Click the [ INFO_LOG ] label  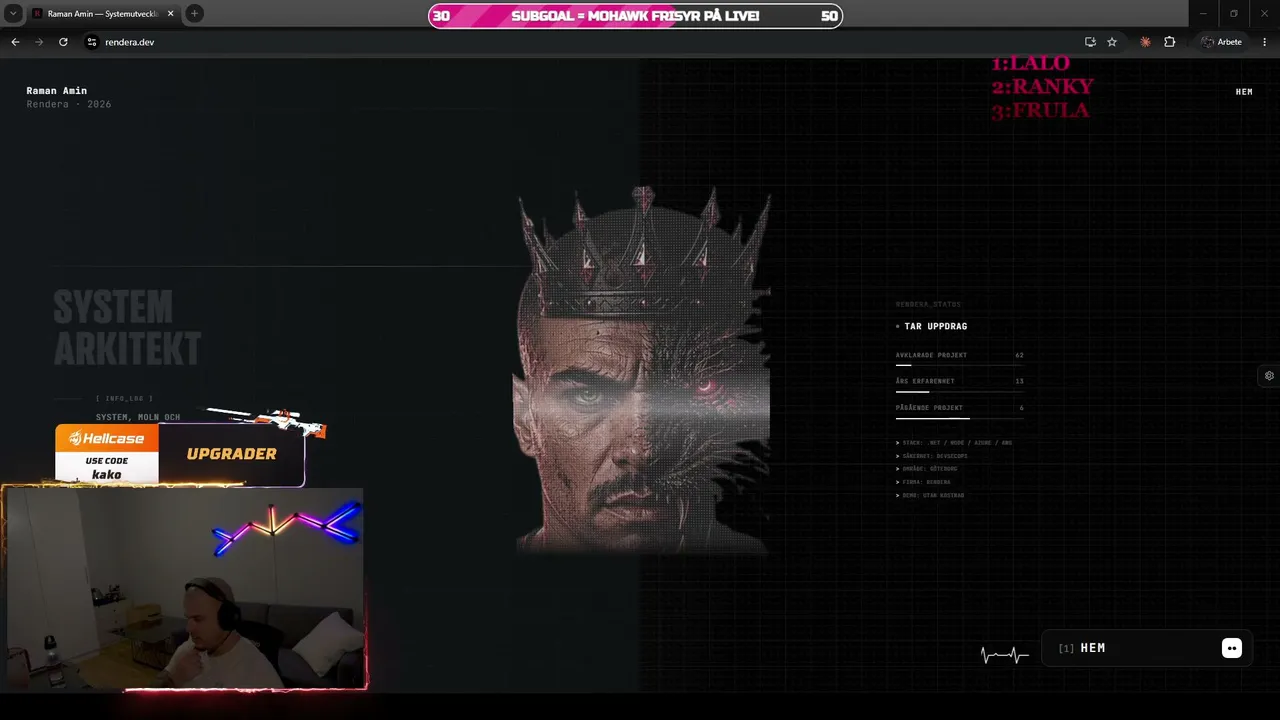[x=124, y=398]
